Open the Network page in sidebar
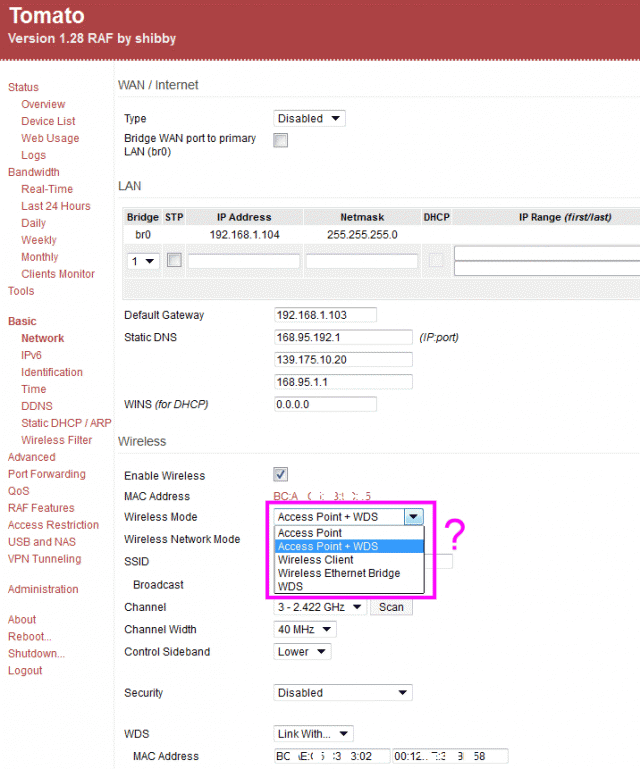 [x=43, y=338]
